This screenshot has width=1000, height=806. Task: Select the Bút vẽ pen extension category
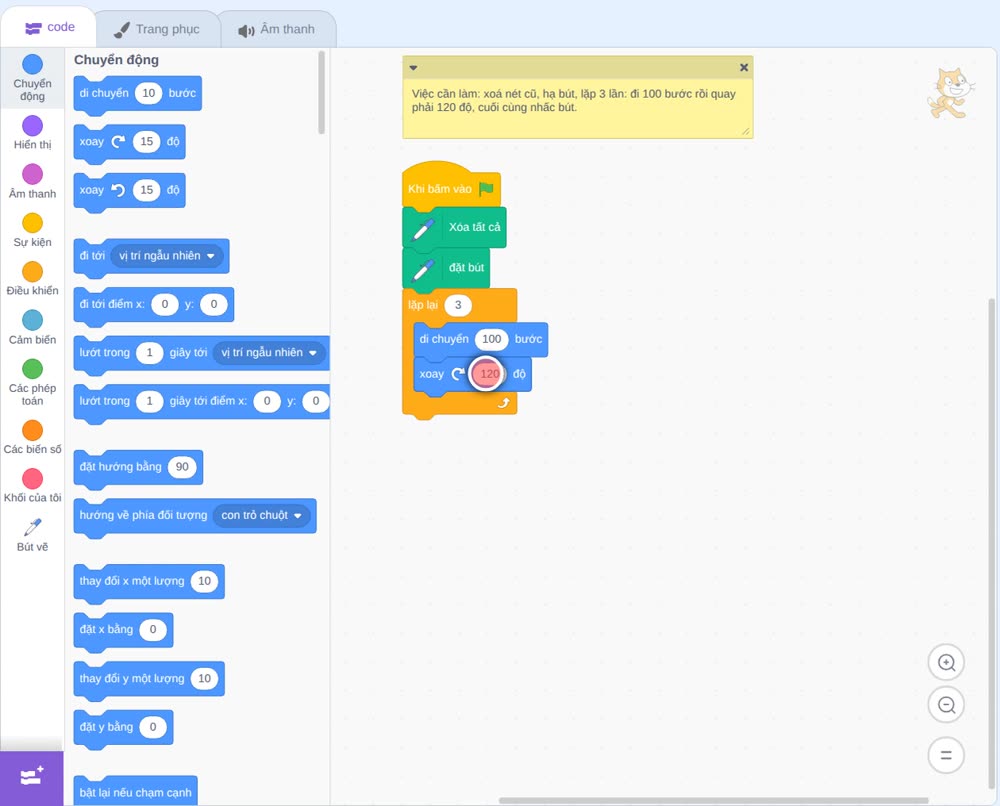(33, 534)
